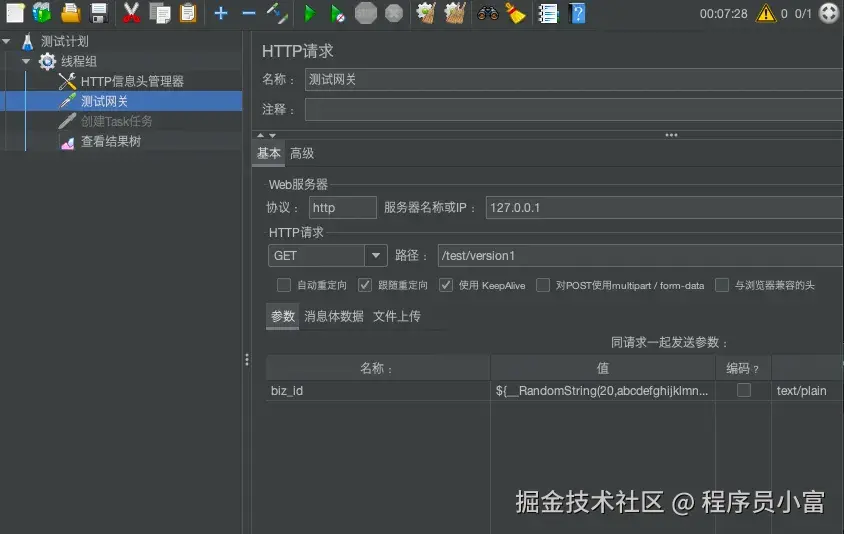Collapse the 测试计划 tree arrow
This screenshot has width=844, height=534.
coord(6,41)
